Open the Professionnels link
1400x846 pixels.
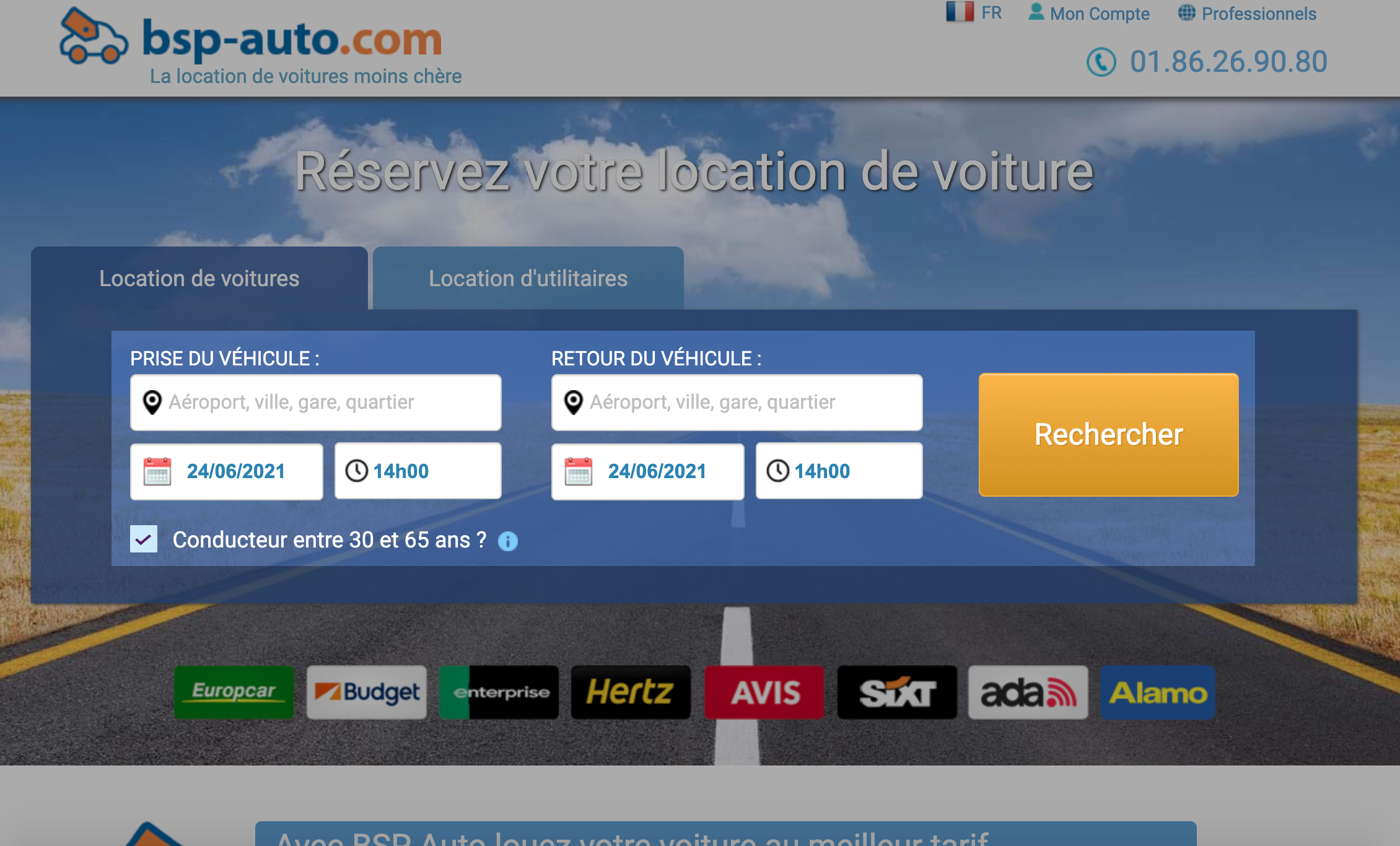(x=1258, y=14)
